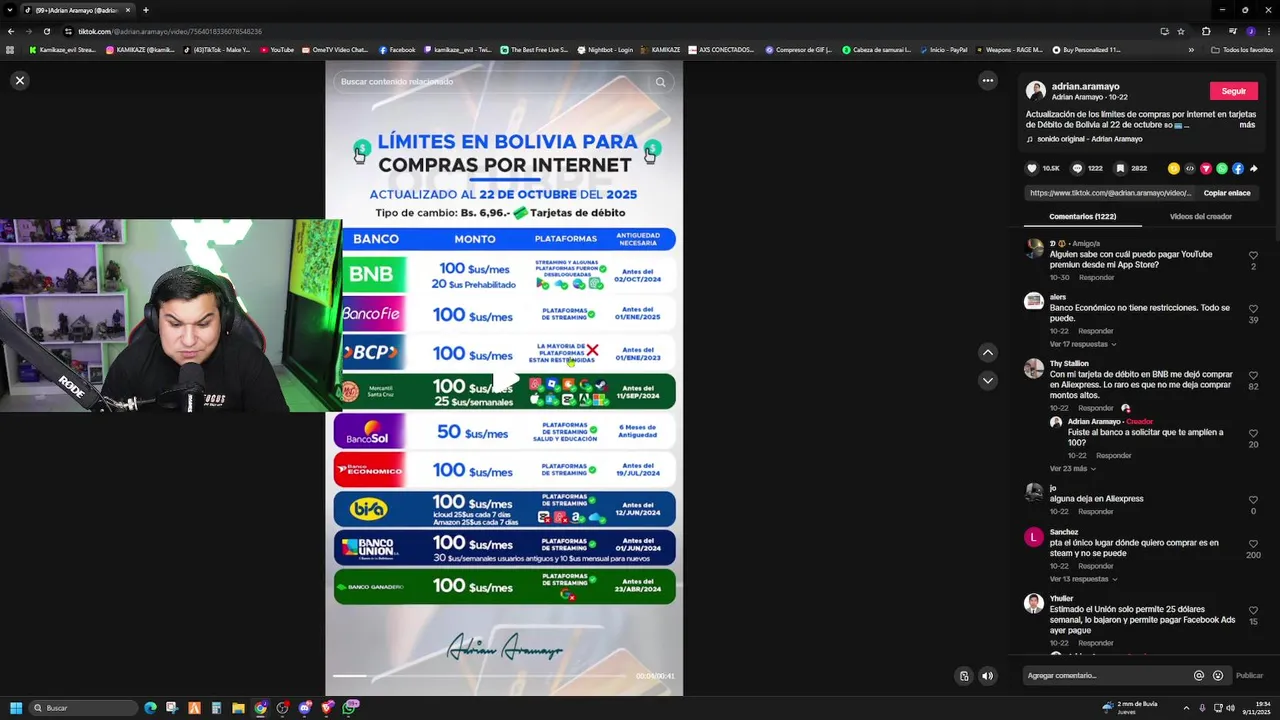Open Facebook bookmark in bookmarks bar

click(397, 50)
